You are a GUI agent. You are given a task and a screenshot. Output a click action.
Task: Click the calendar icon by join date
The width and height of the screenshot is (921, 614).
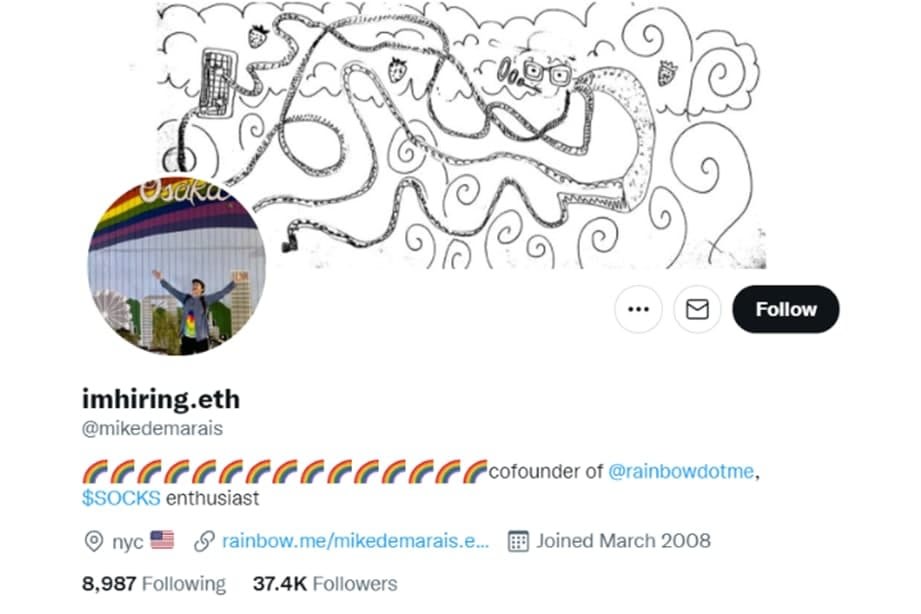(x=518, y=541)
